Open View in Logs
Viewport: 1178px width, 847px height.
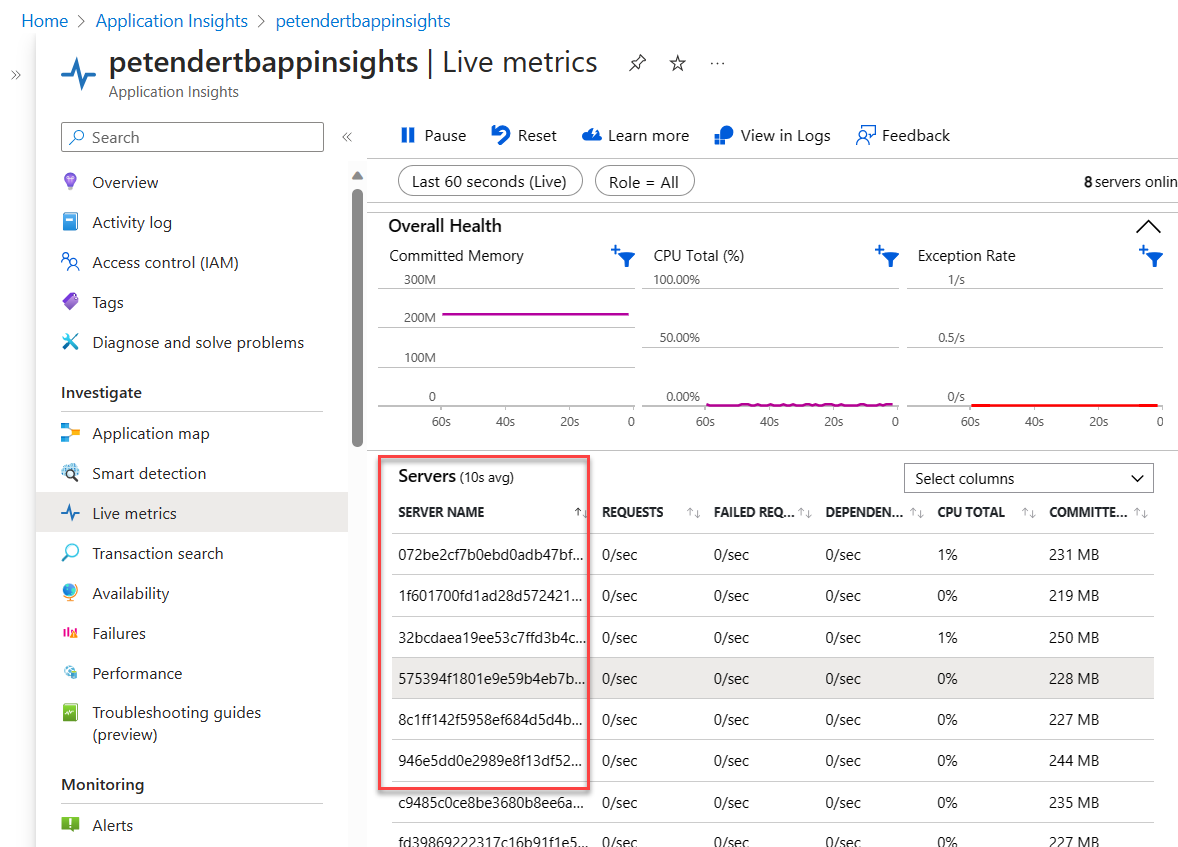pos(772,135)
